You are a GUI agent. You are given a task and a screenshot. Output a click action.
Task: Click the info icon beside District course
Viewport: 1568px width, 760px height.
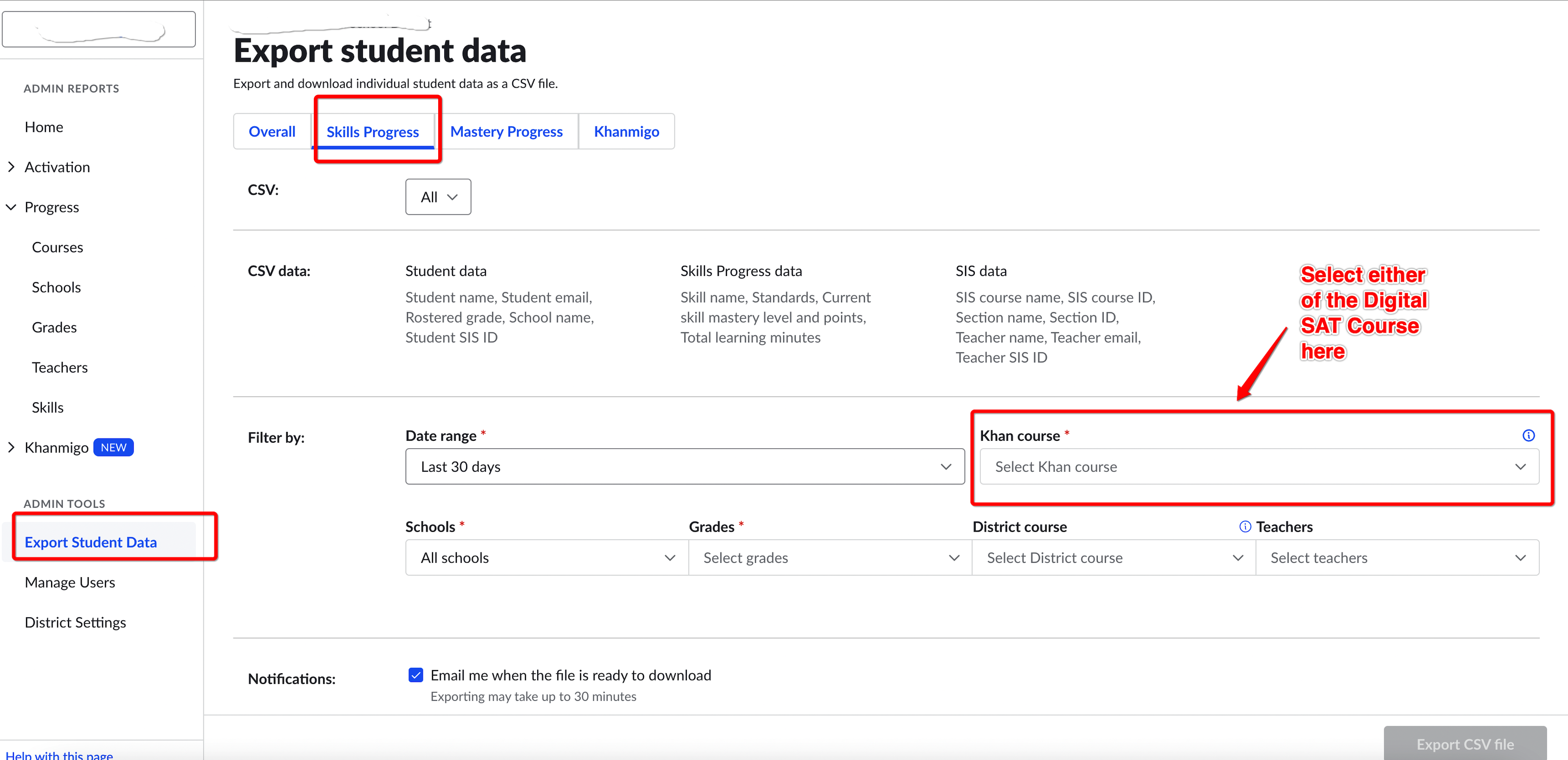[1245, 526]
